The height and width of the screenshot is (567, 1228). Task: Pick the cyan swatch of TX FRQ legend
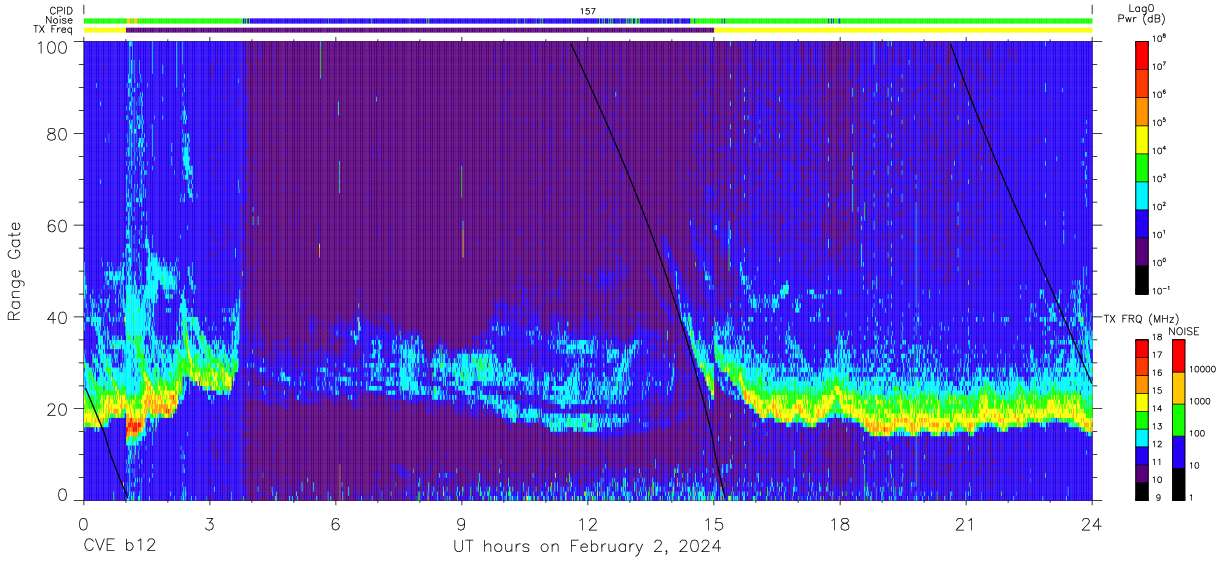1143,438
